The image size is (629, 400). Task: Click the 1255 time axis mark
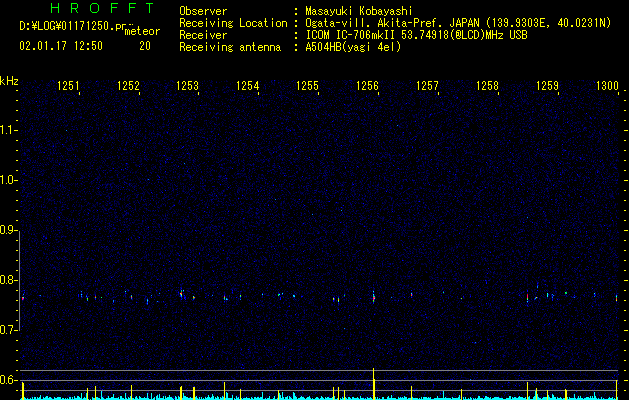[307, 86]
